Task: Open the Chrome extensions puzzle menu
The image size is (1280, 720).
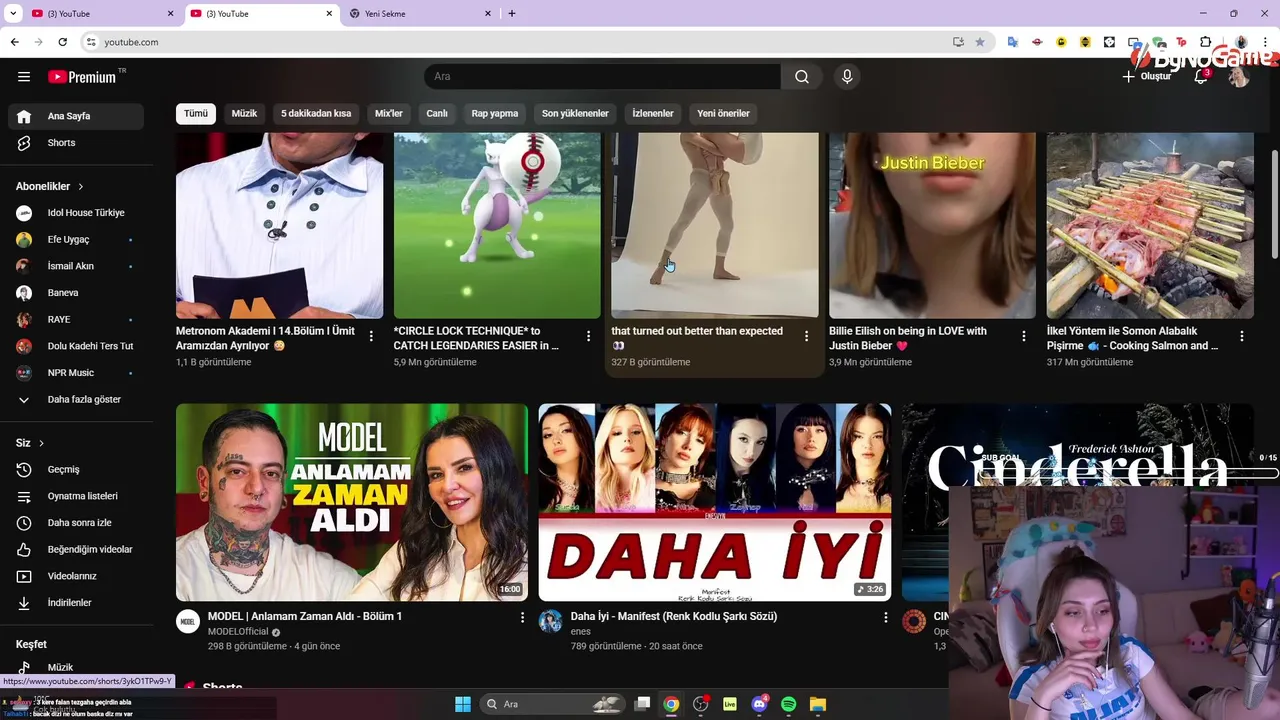Action: tap(1205, 42)
